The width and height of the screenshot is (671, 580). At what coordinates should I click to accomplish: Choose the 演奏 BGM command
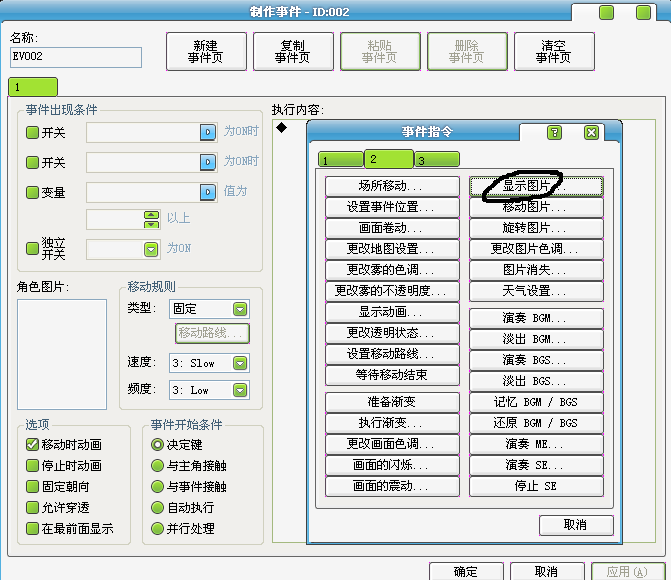[537, 318]
